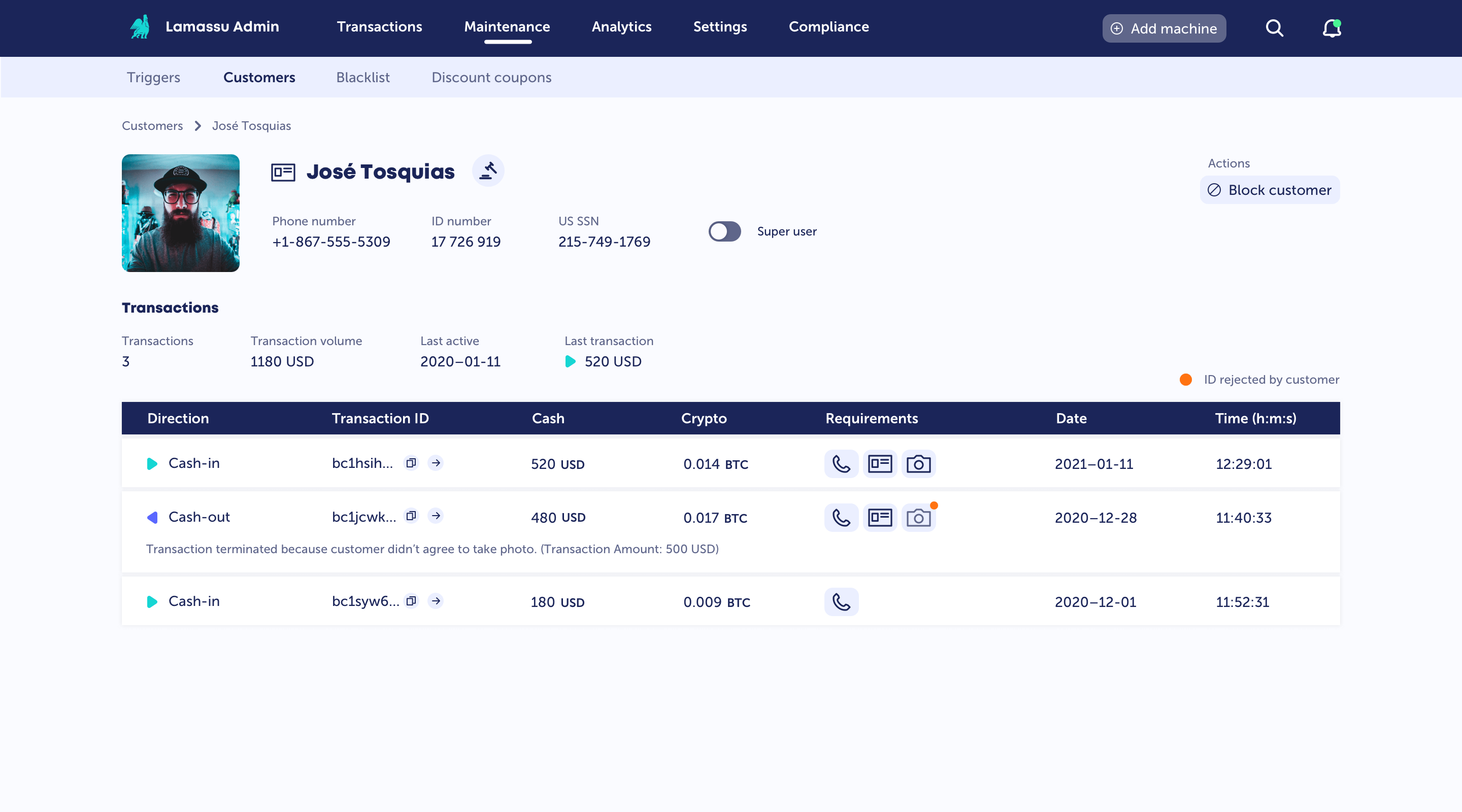1462x812 pixels.
Task: Click the Customers breadcrumb link
Action: pos(152,126)
